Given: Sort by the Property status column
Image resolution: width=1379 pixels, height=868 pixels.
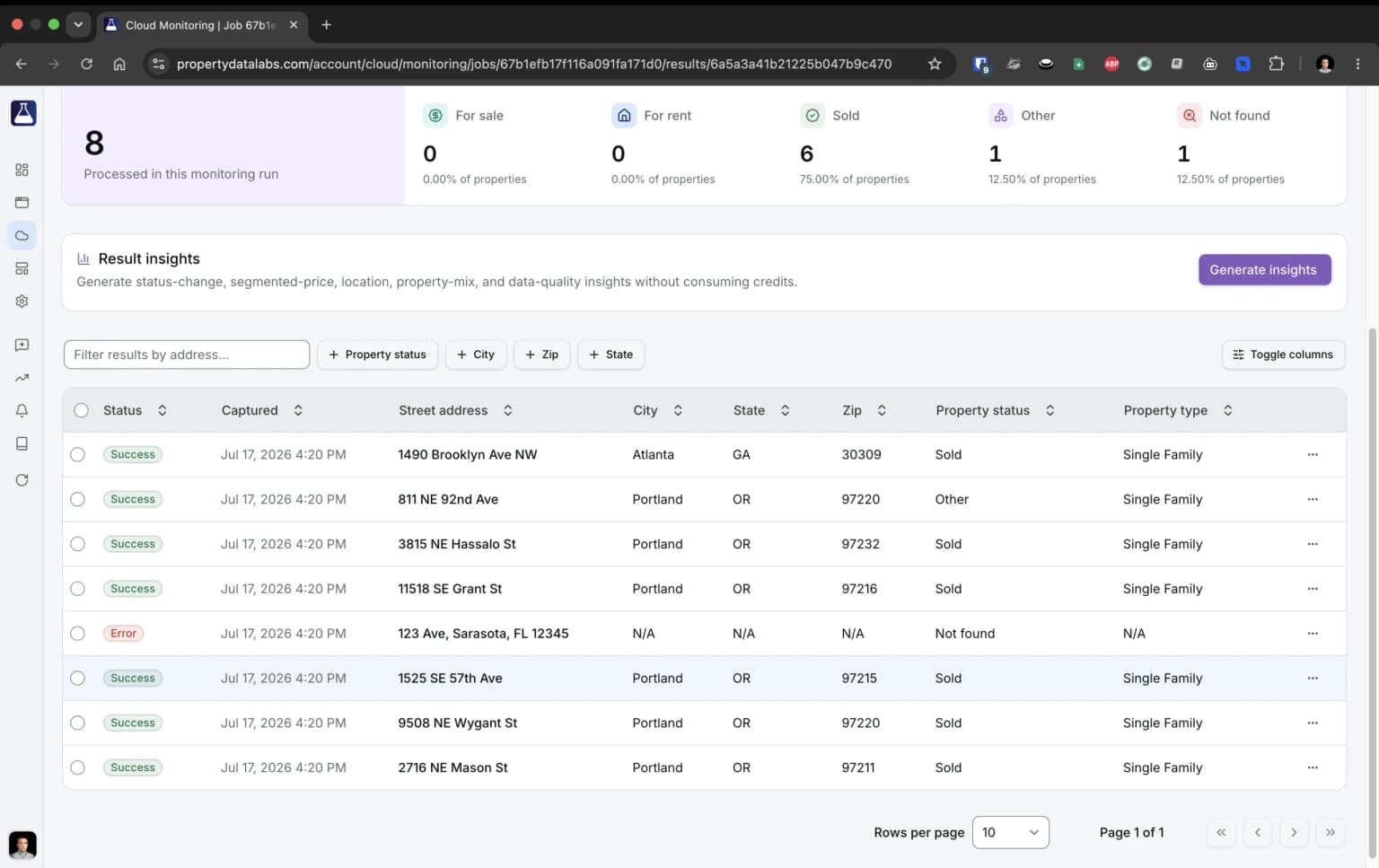Looking at the screenshot, I should pos(995,410).
